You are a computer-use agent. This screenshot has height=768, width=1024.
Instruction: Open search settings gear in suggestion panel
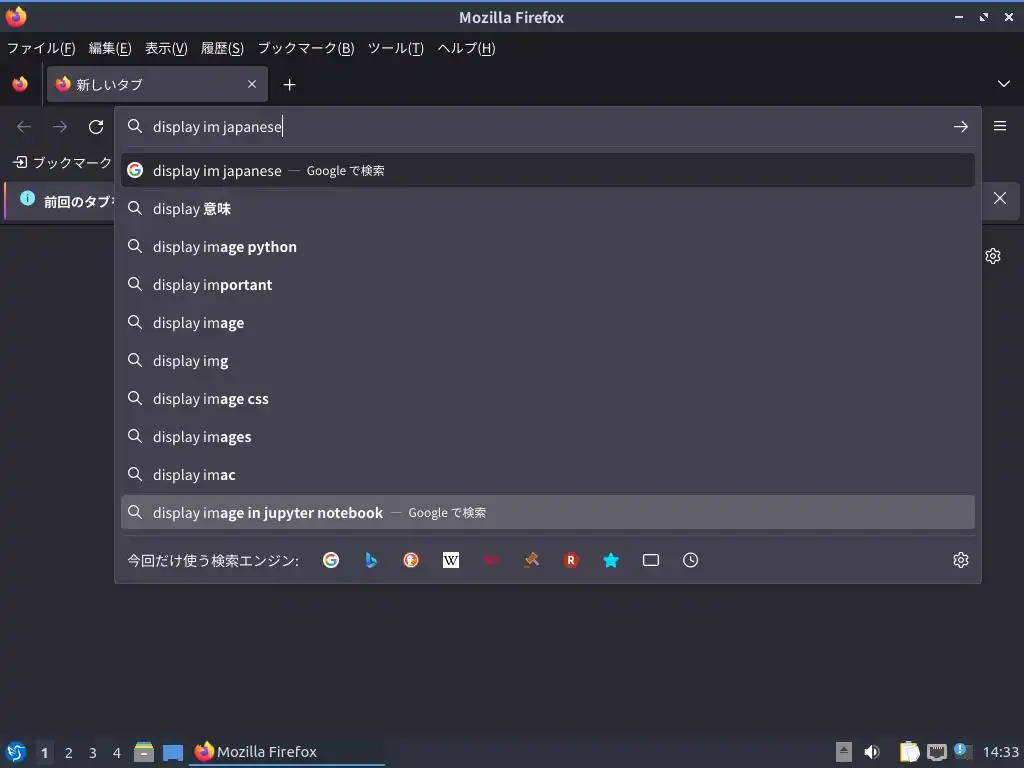click(960, 560)
